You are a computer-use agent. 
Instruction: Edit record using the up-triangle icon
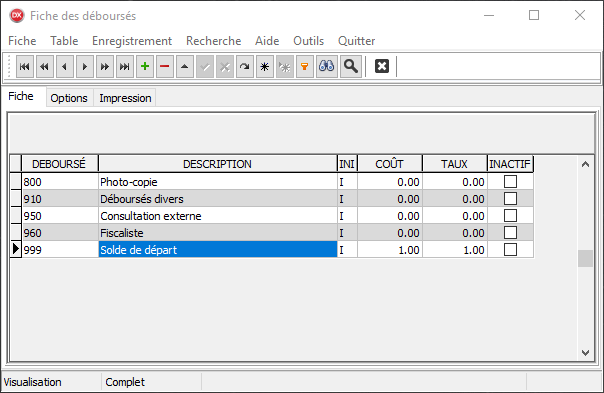[185, 67]
